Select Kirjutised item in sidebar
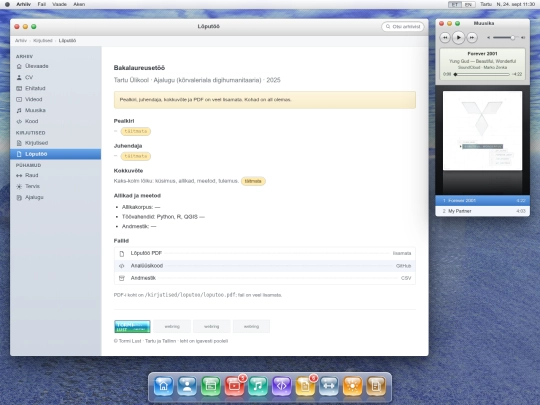The image size is (540, 405). click(x=55, y=143)
